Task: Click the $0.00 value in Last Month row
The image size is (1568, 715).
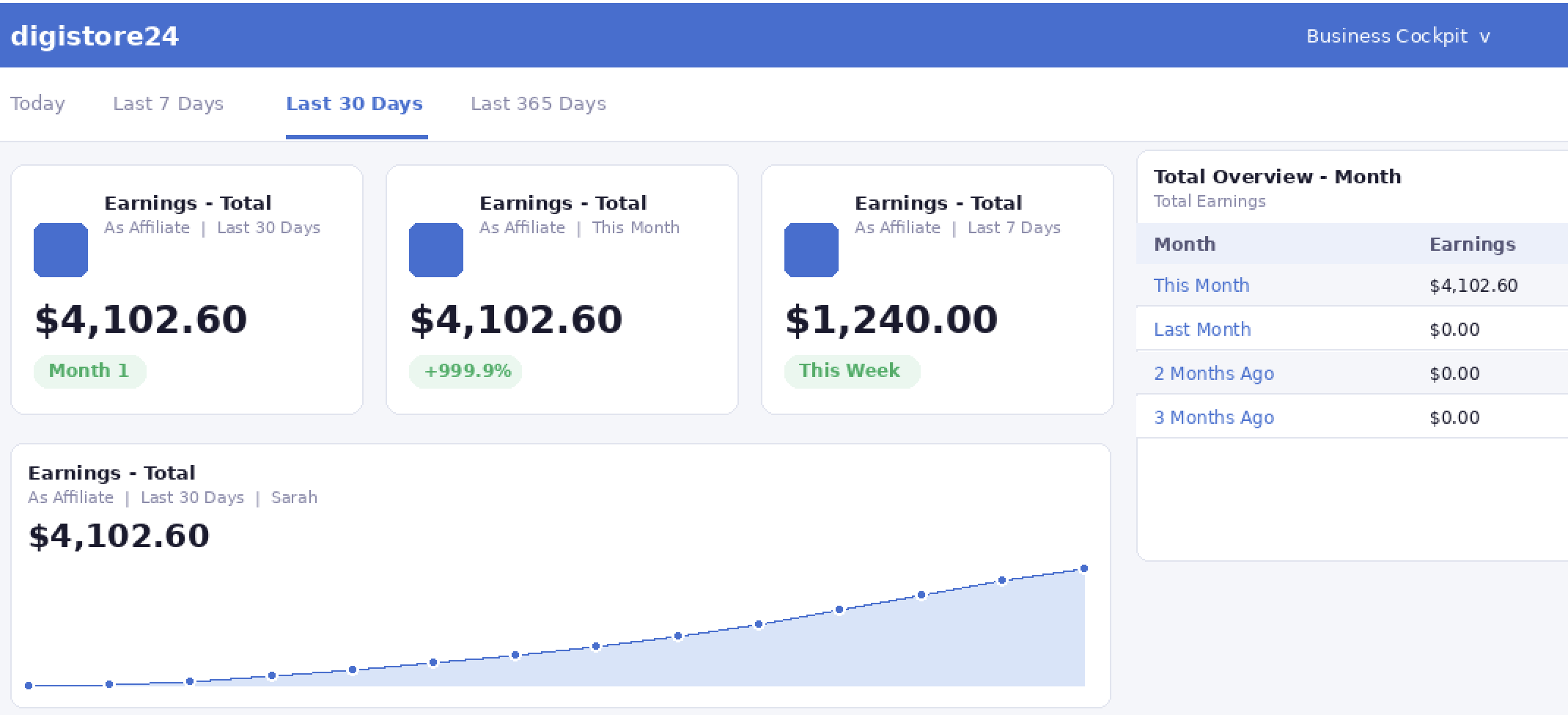Action: (x=1454, y=329)
